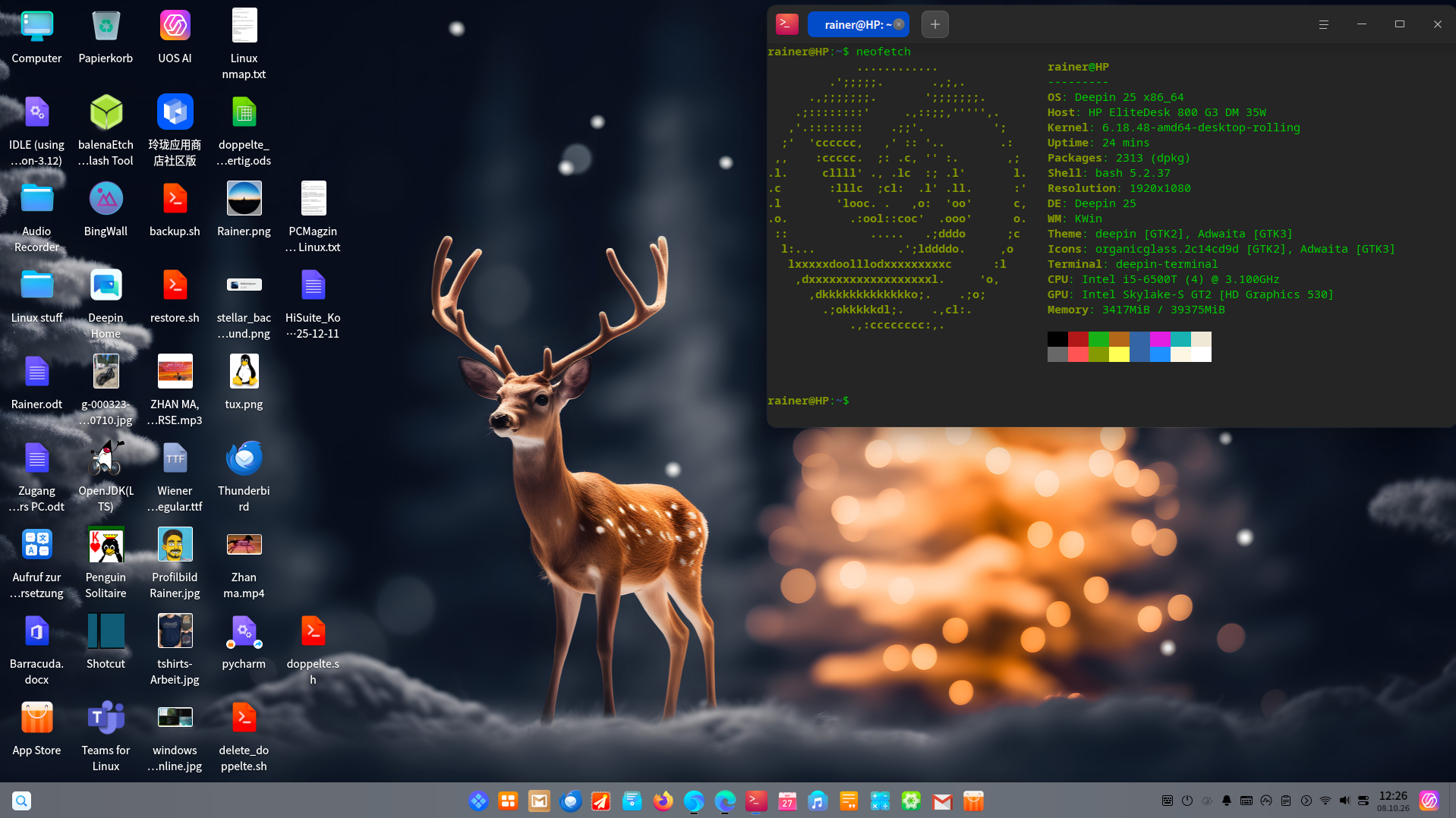Select the Linux nmap.txt file
This screenshot has height=818, width=1456.
pos(244,44)
